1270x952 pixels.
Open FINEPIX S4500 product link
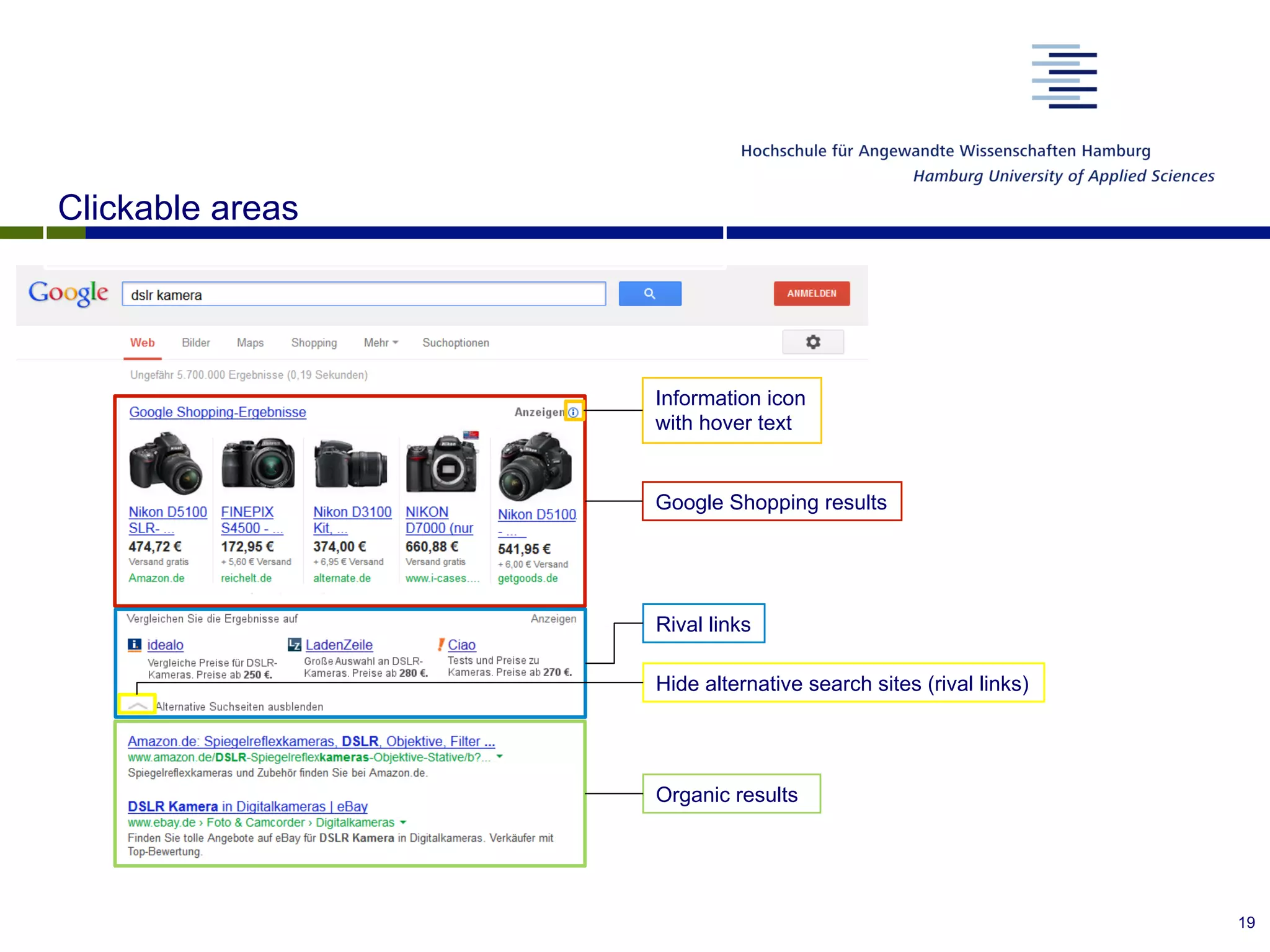(252, 520)
